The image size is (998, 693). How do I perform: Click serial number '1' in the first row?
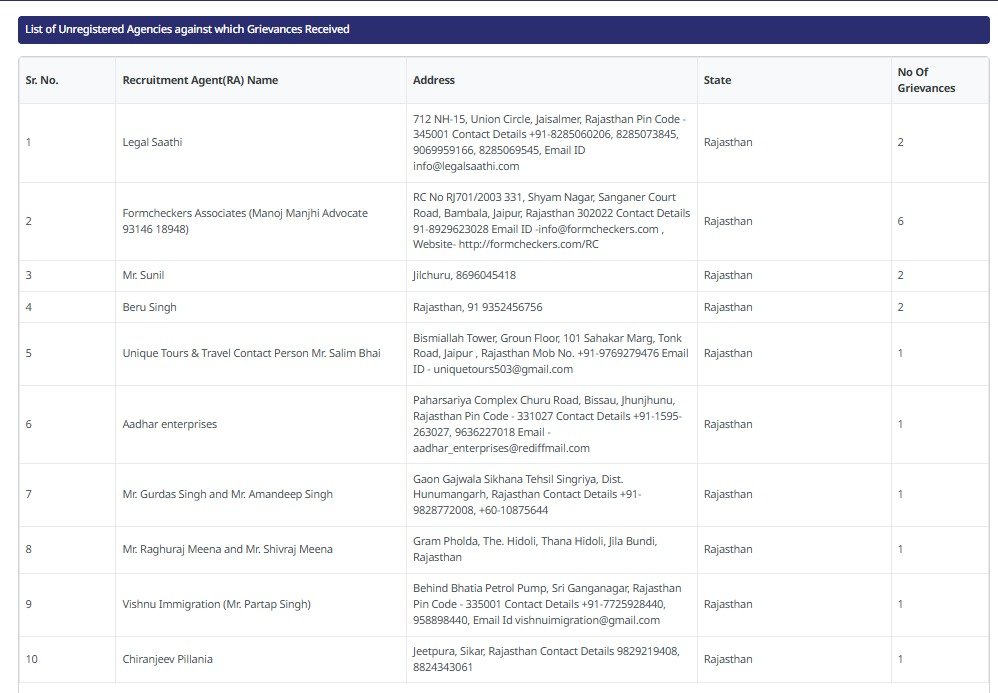[29, 143]
